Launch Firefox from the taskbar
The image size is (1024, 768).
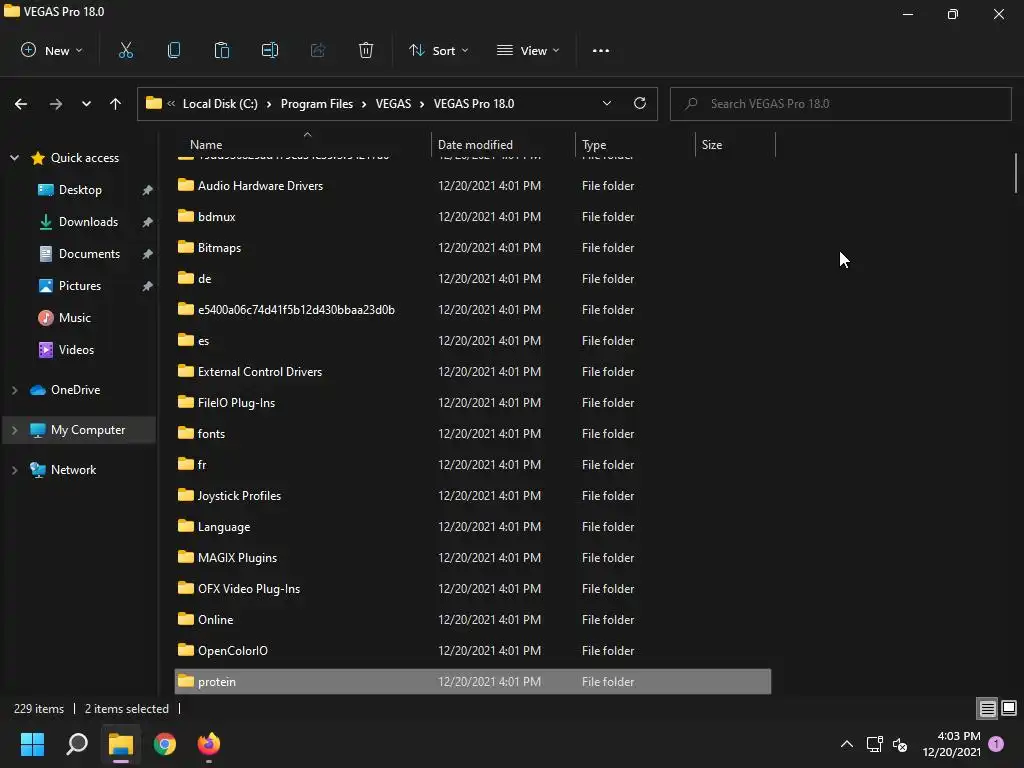209,744
